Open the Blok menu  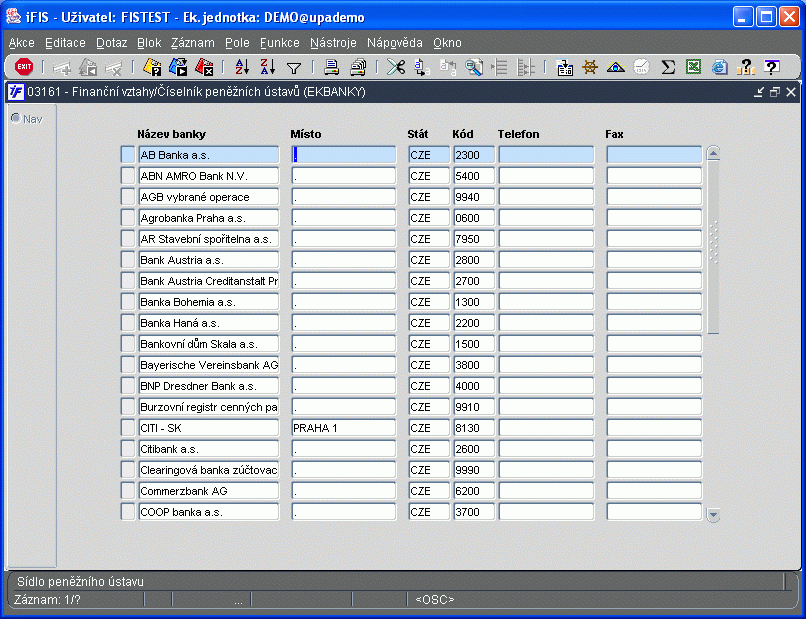[149, 43]
